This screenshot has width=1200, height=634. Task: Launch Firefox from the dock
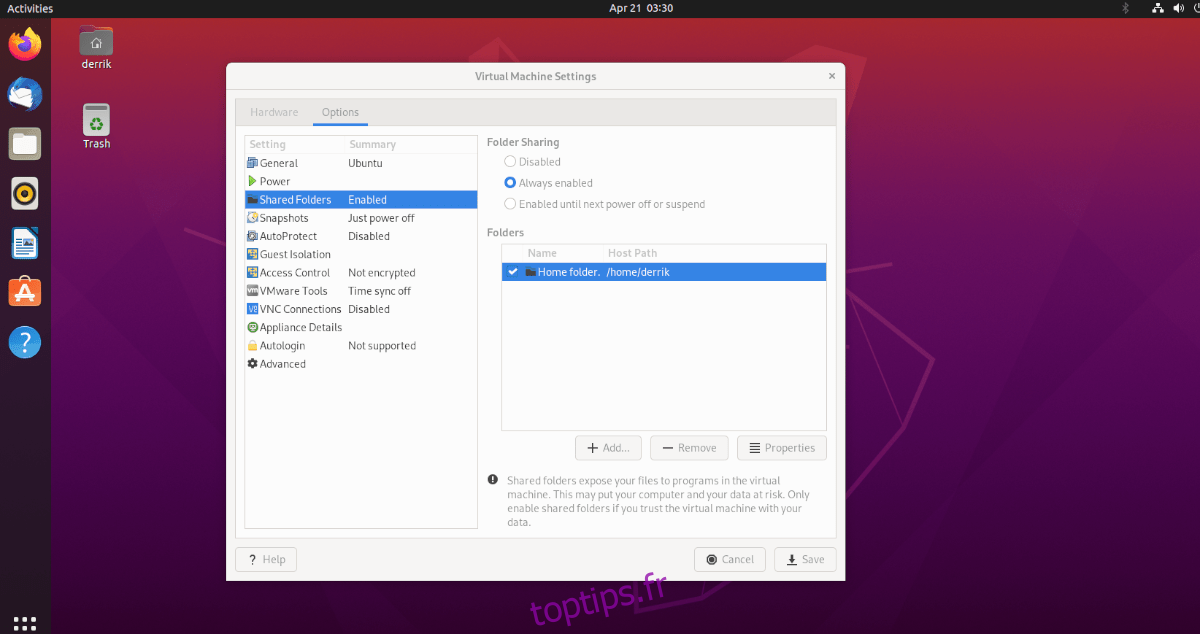click(24, 44)
